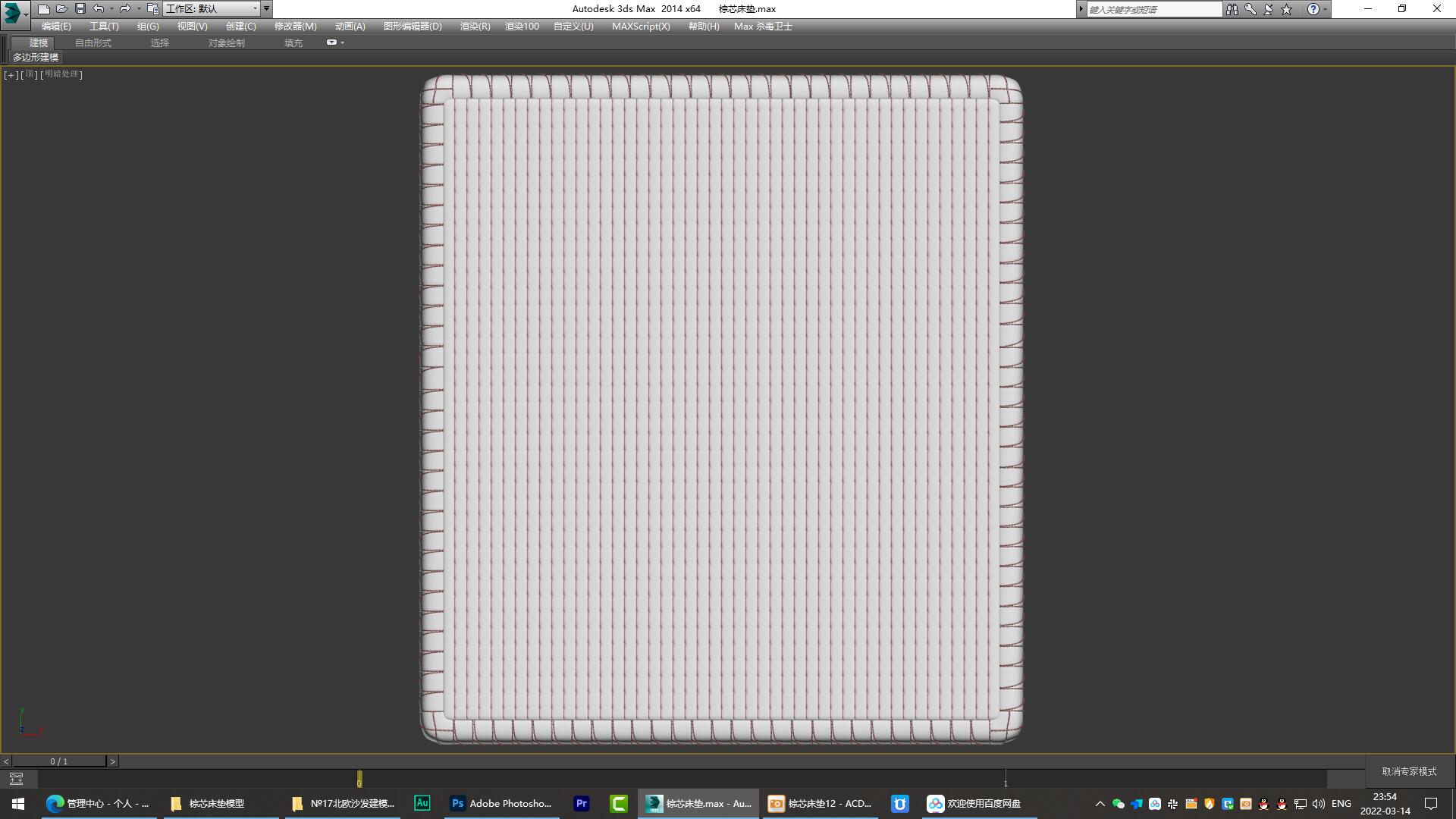Click the 明暗处理 shading viewport label
The width and height of the screenshot is (1456, 819).
(x=61, y=74)
